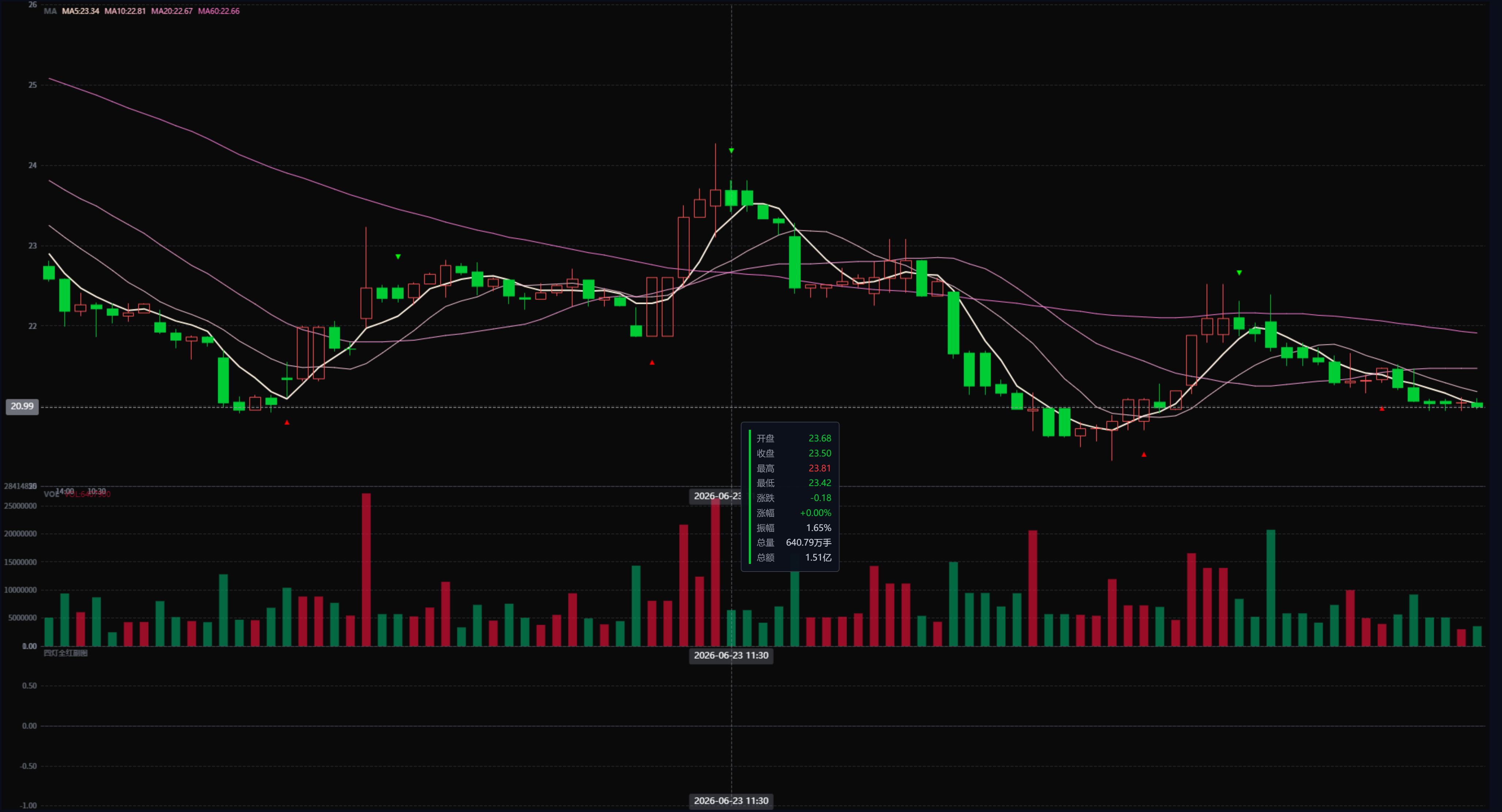Click the 20000000 volume axis label

click(20, 534)
